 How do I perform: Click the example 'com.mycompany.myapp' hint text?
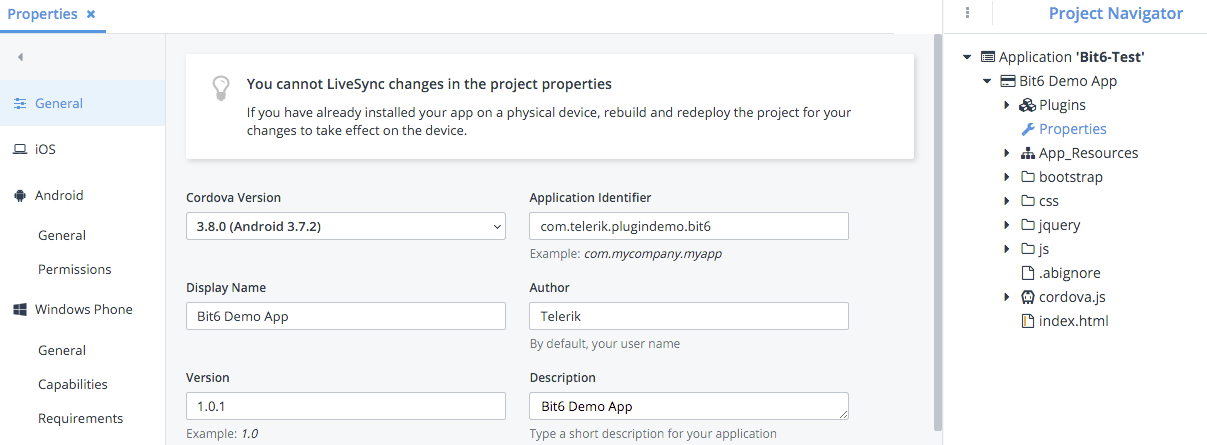[652, 253]
